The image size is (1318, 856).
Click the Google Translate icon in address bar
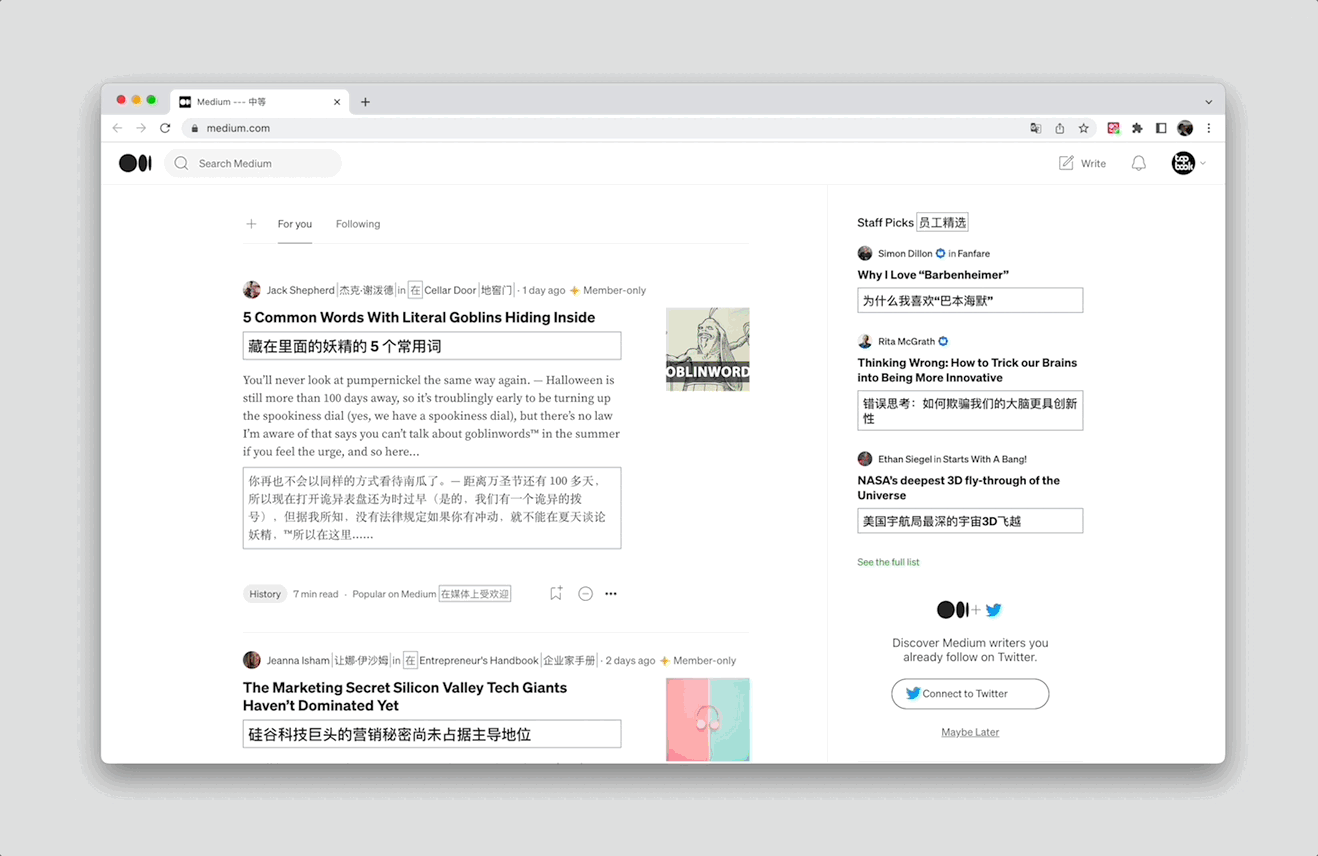1036,128
